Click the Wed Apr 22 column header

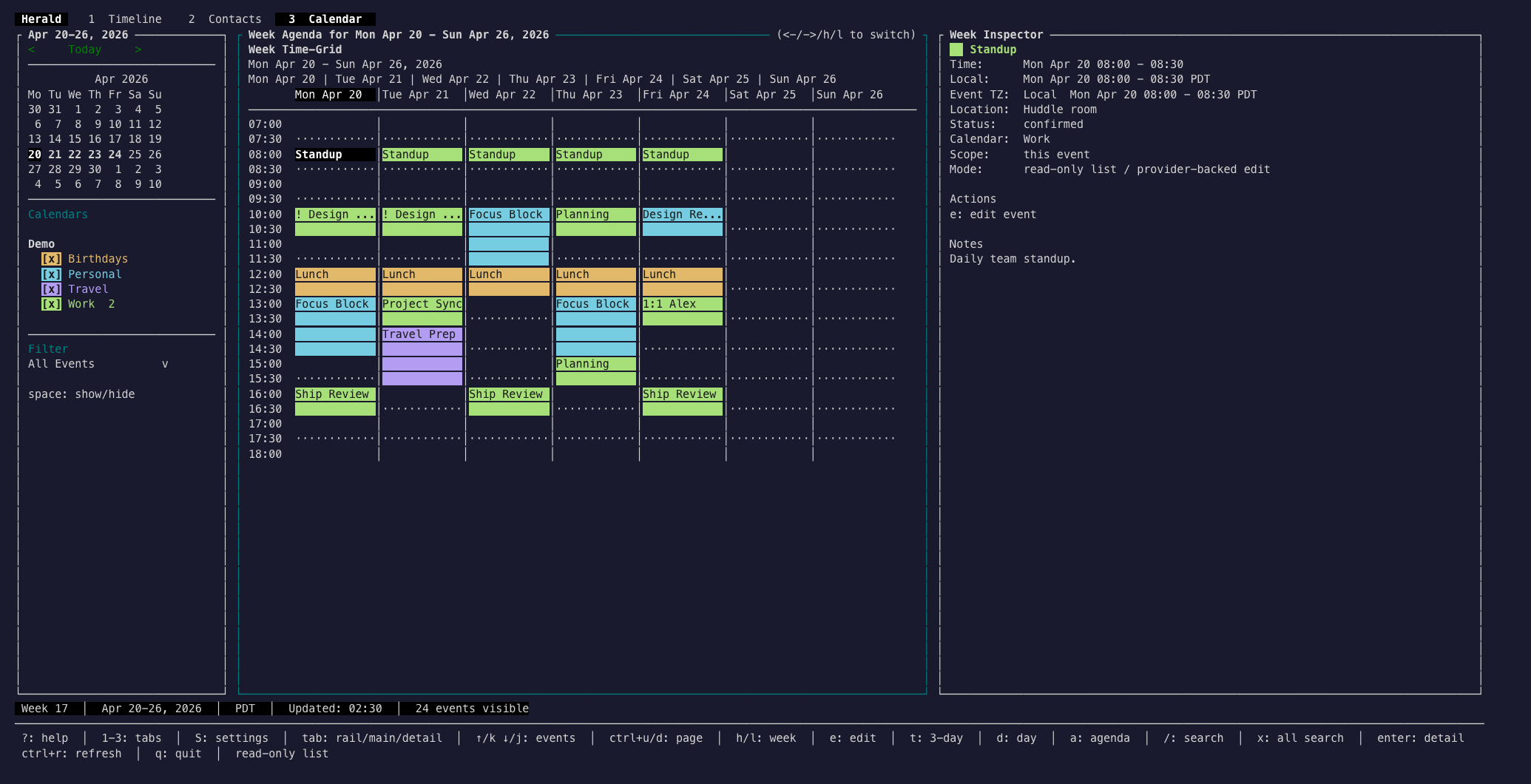502,95
